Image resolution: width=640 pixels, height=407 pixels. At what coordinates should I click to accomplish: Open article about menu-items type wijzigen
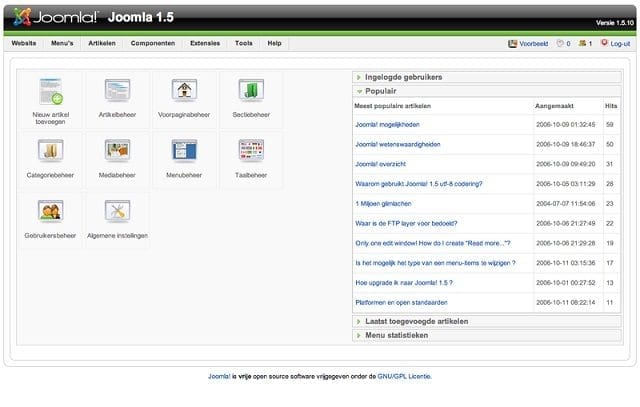point(435,263)
